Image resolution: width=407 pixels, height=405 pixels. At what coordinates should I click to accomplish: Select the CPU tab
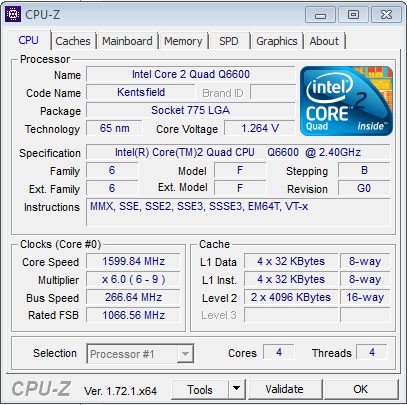(x=29, y=40)
